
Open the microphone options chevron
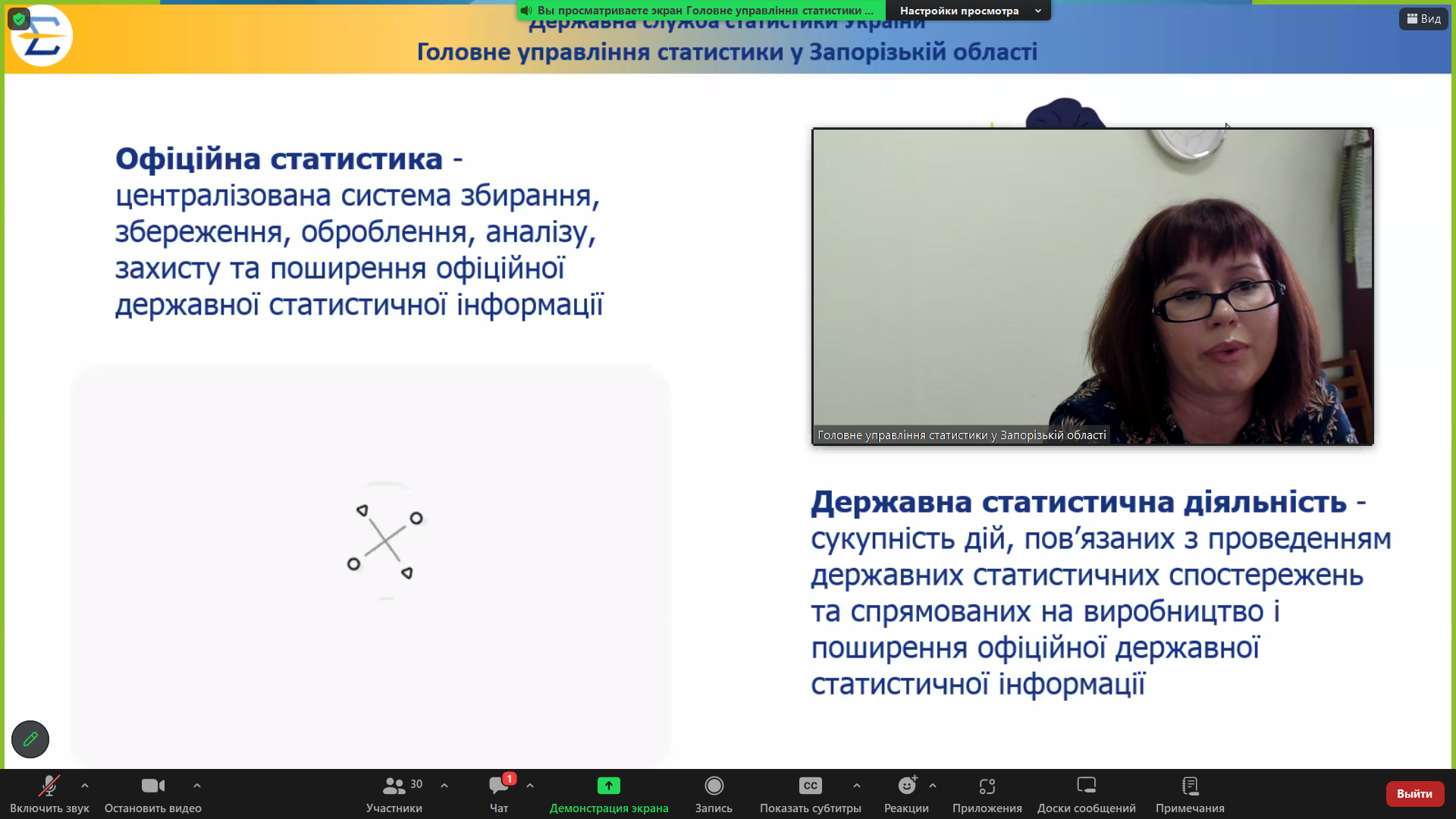click(83, 786)
